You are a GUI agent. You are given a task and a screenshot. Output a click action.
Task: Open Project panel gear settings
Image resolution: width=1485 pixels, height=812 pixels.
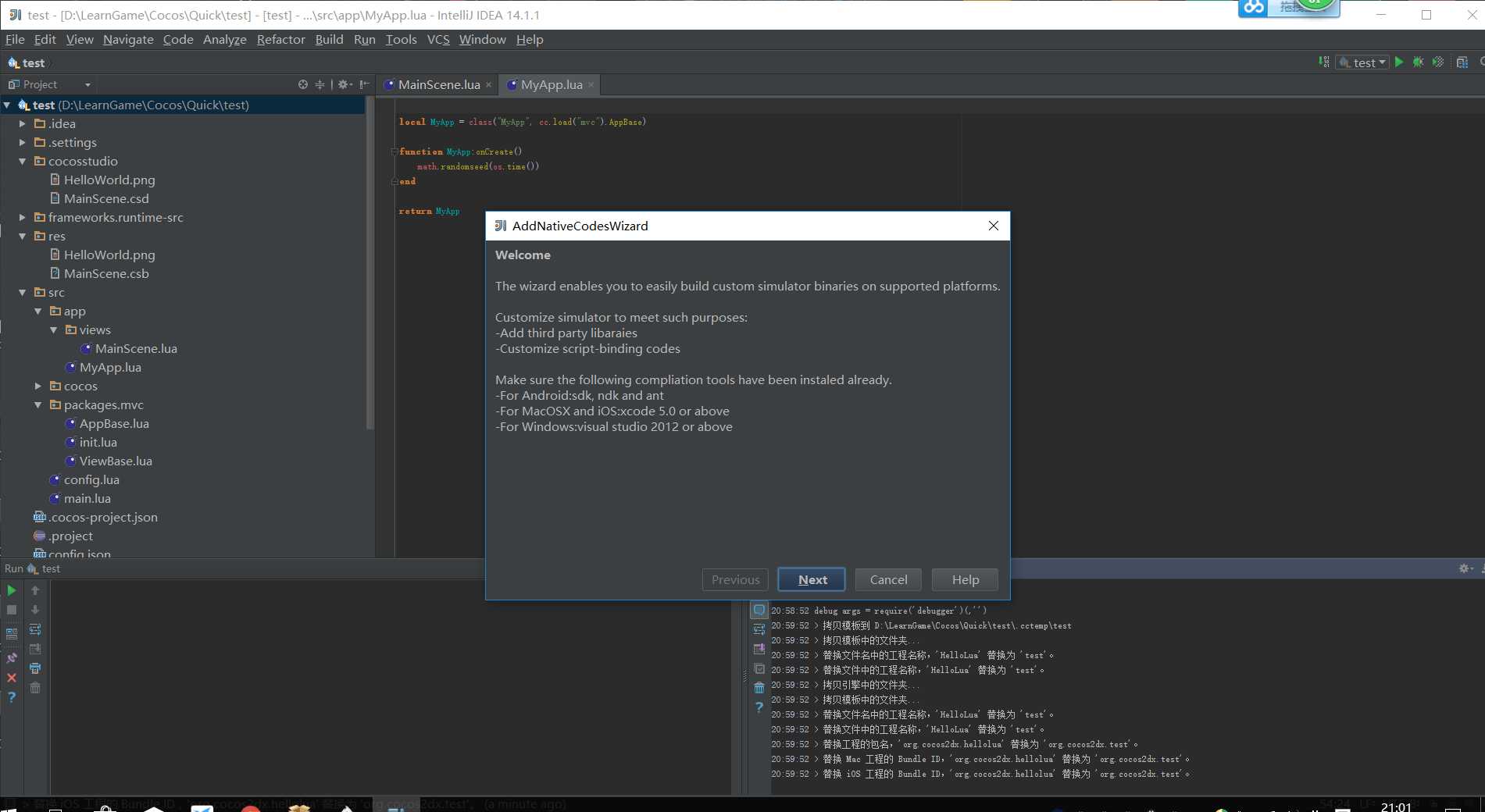[x=344, y=84]
